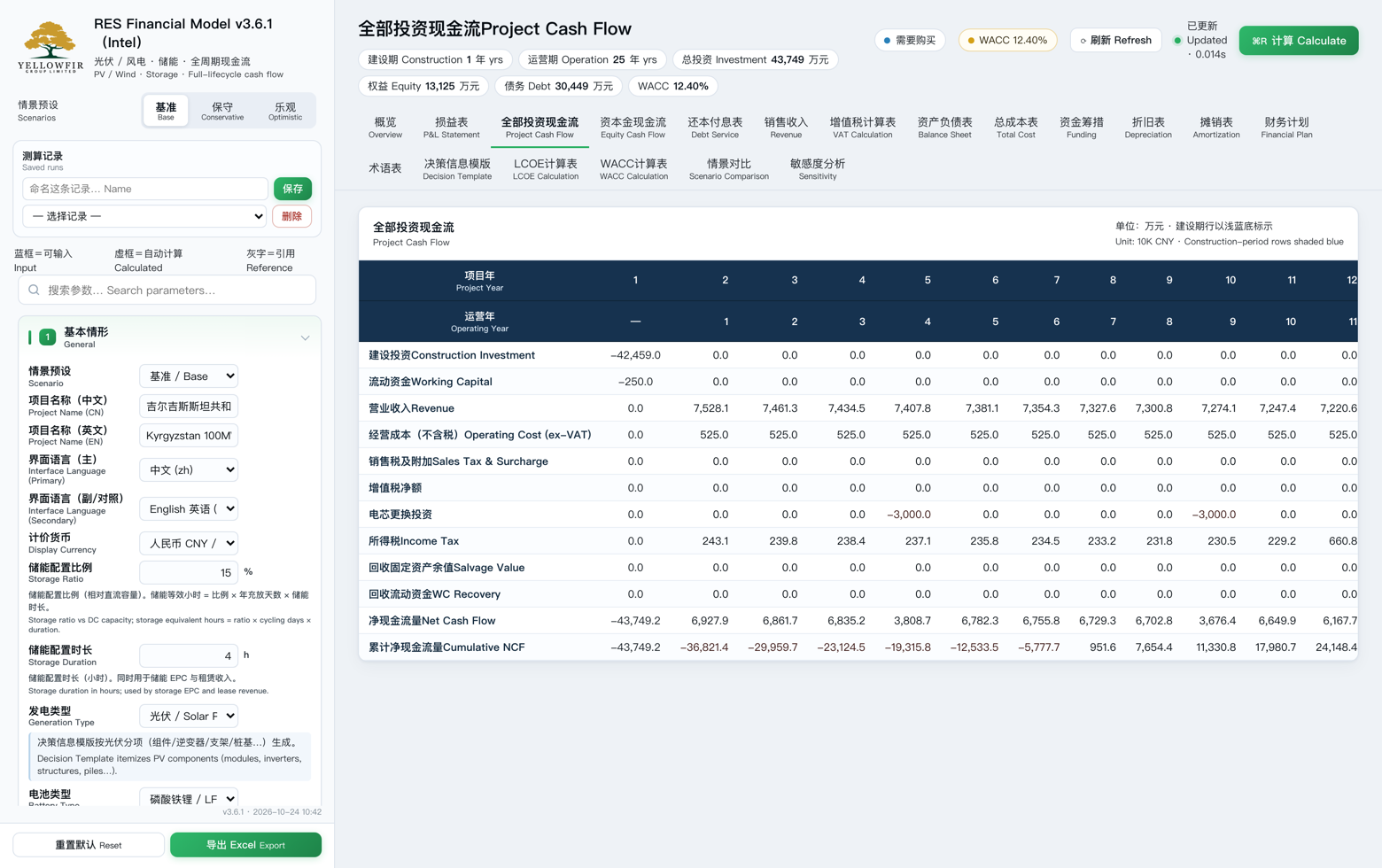Switch to the 损益表 P&L Statement tab

[x=452, y=128]
